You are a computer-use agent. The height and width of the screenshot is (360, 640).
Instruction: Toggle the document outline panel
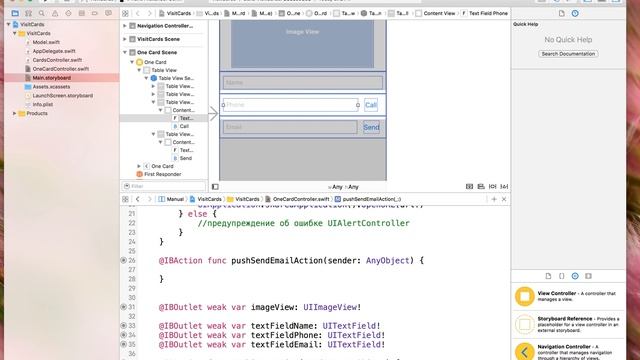[x=215, y=187]
